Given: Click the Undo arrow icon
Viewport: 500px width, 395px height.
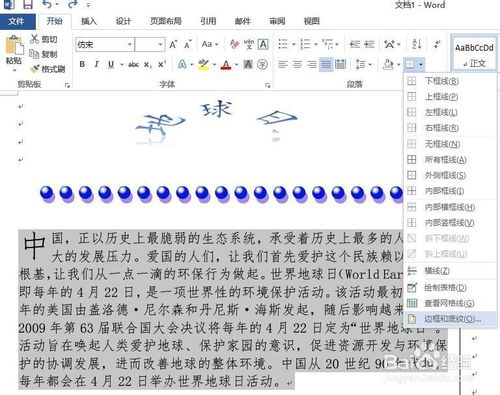Looking at the screenshot, I should [47, 4].
